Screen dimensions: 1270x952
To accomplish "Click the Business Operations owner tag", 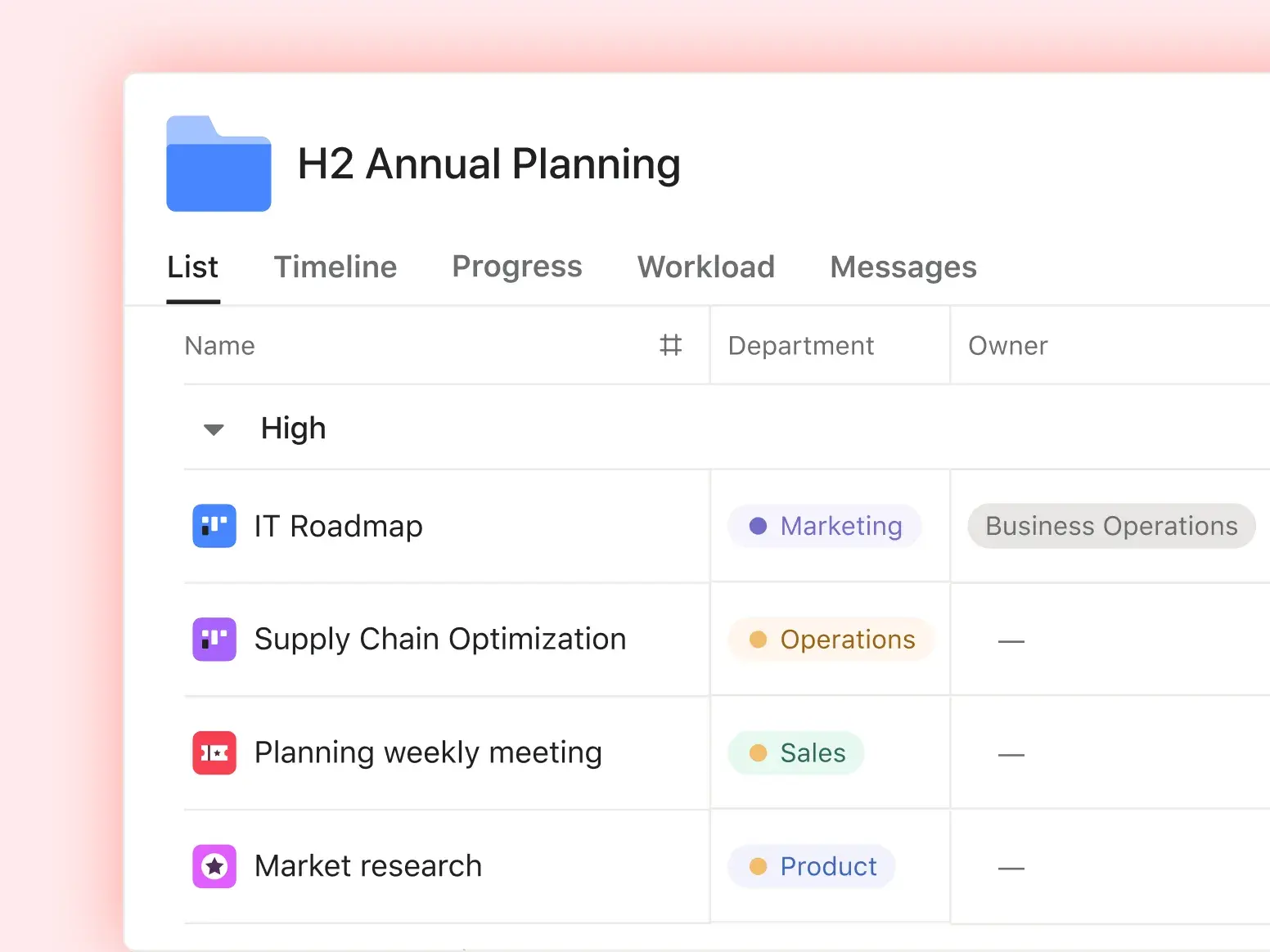I will pos(1110,526).
